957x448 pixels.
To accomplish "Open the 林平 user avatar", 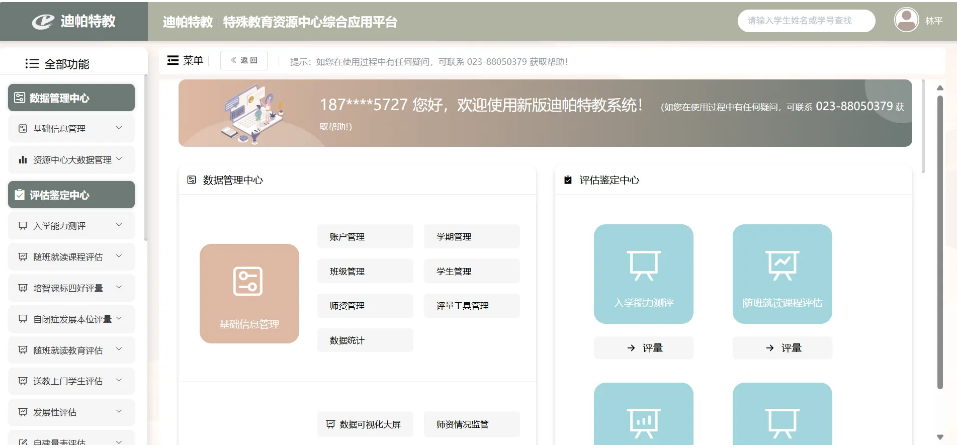I will tap(906, 20).
